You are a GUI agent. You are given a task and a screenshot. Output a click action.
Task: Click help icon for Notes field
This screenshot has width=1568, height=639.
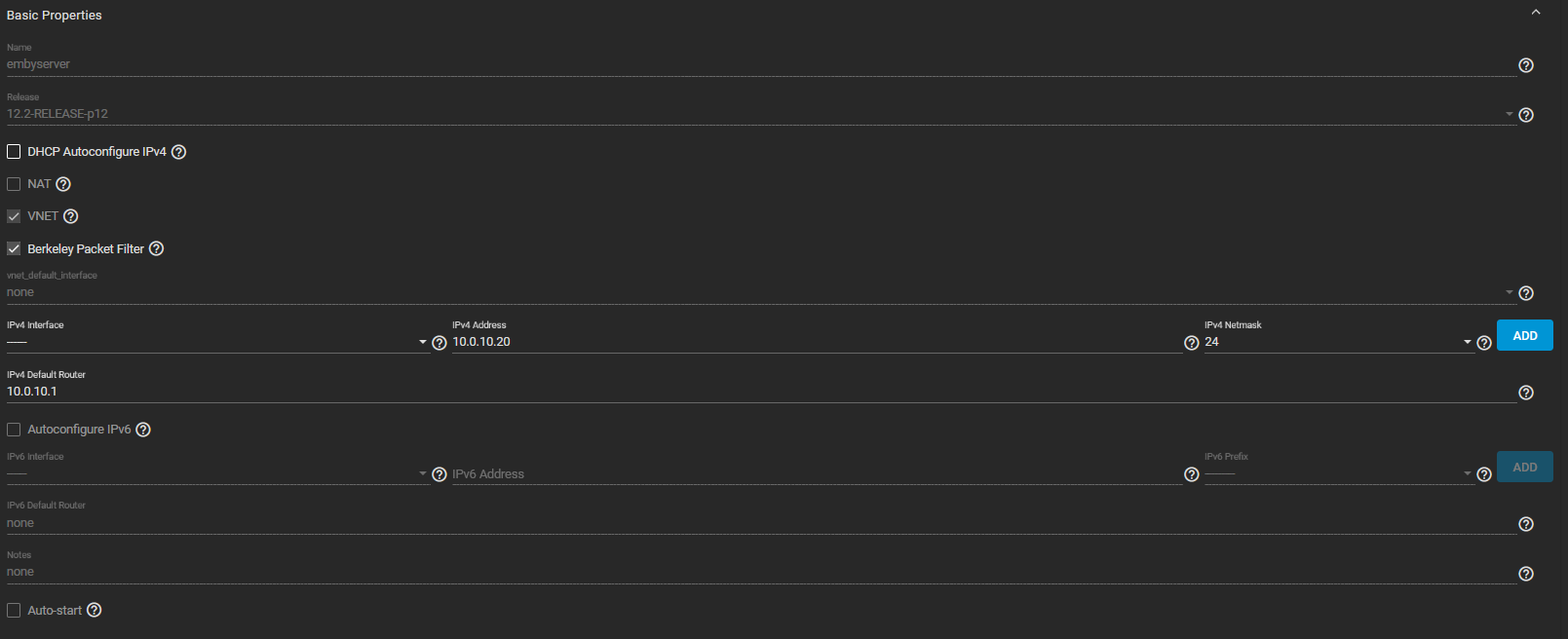coord(1526,574)
